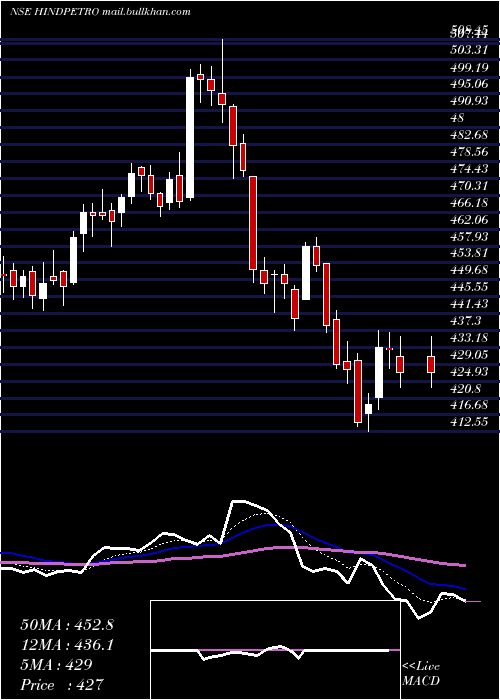Image resolution: width=500 pixels, height=700 pixels.
Task: Click the 474.43 price axis label
Action: coord(468,169)
